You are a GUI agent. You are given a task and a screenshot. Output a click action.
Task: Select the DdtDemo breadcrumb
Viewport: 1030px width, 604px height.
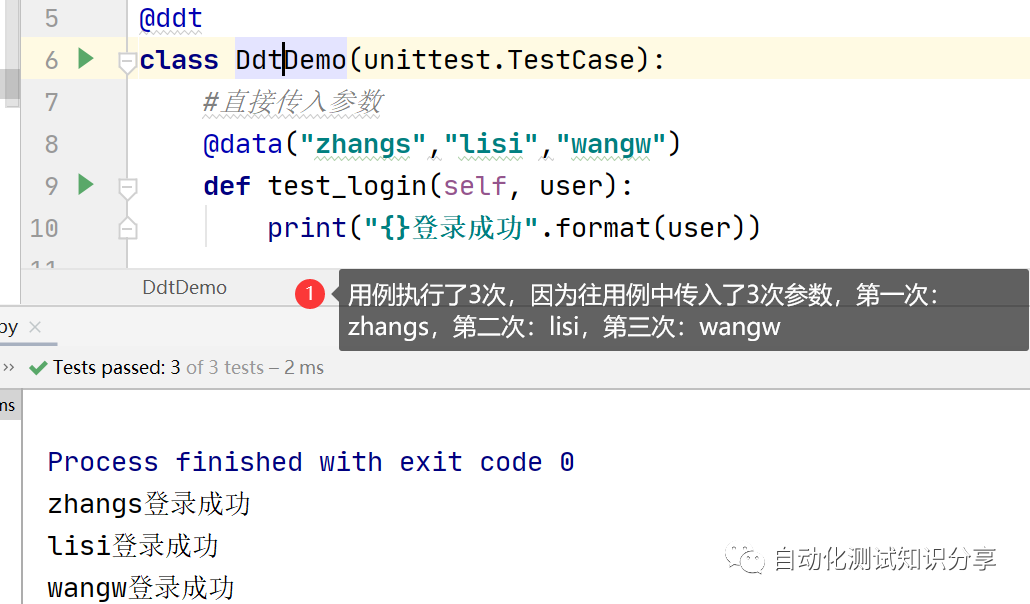pyautogui.click(x=184, y=288)
